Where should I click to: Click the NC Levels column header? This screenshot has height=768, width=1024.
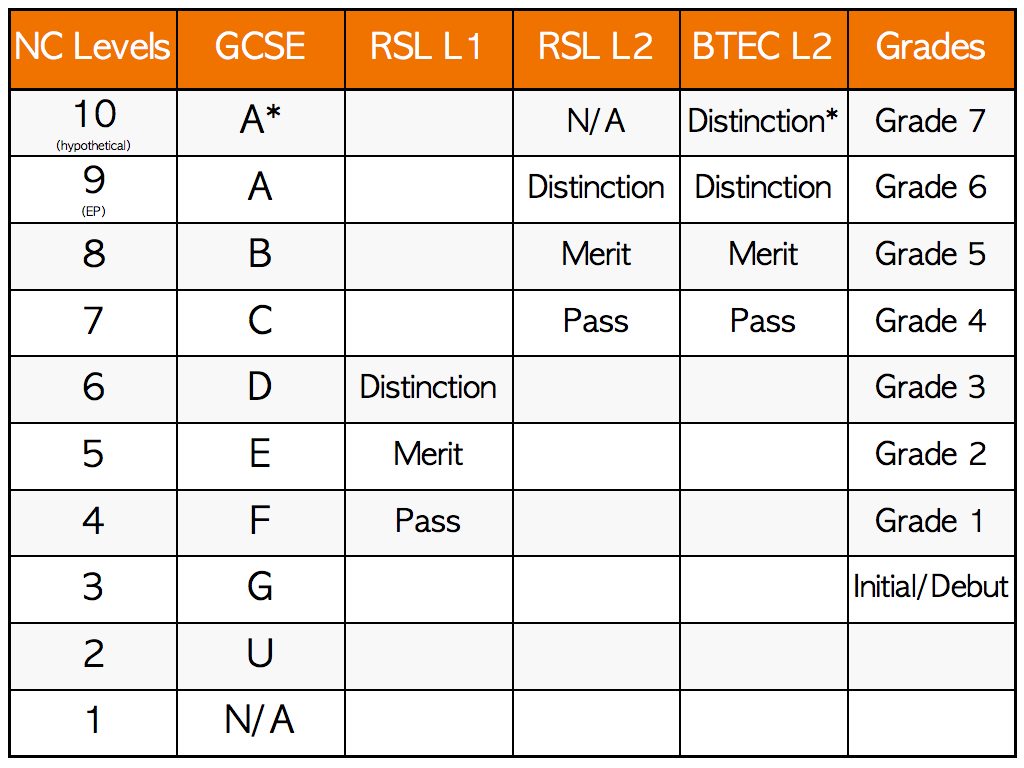[x=93, y=49]
